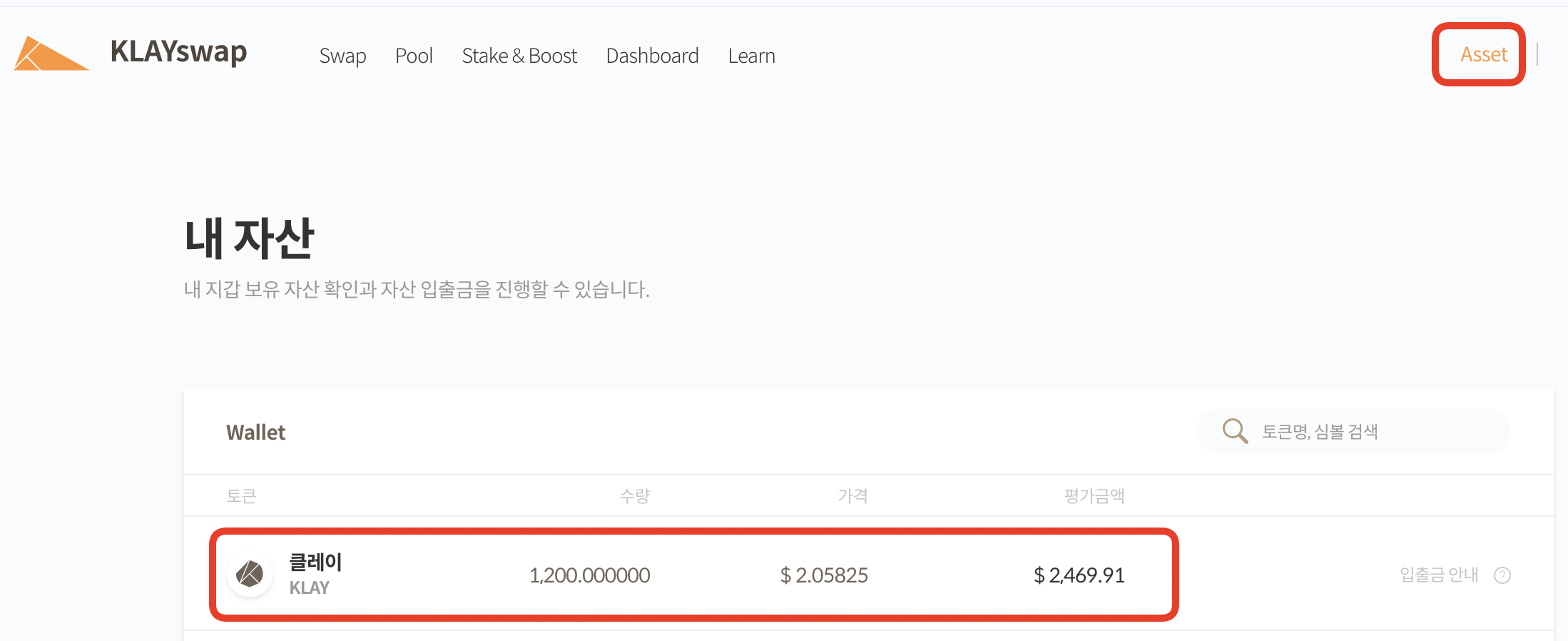Select price value $ 2.05825
The width and height of the screenshot is (1568, 641).
click(824, 575)
